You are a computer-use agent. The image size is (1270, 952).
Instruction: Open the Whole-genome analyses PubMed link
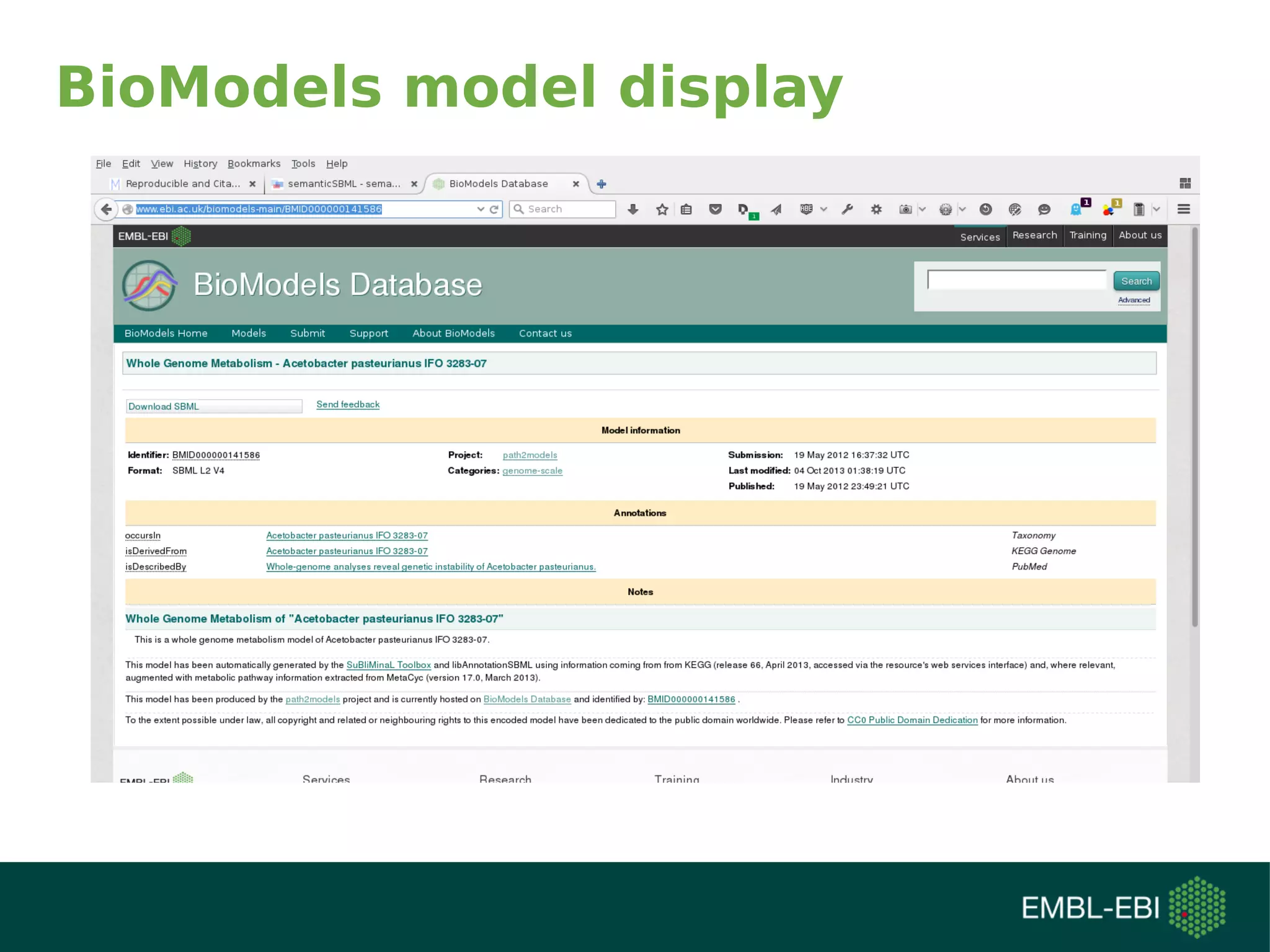[431, 566]
